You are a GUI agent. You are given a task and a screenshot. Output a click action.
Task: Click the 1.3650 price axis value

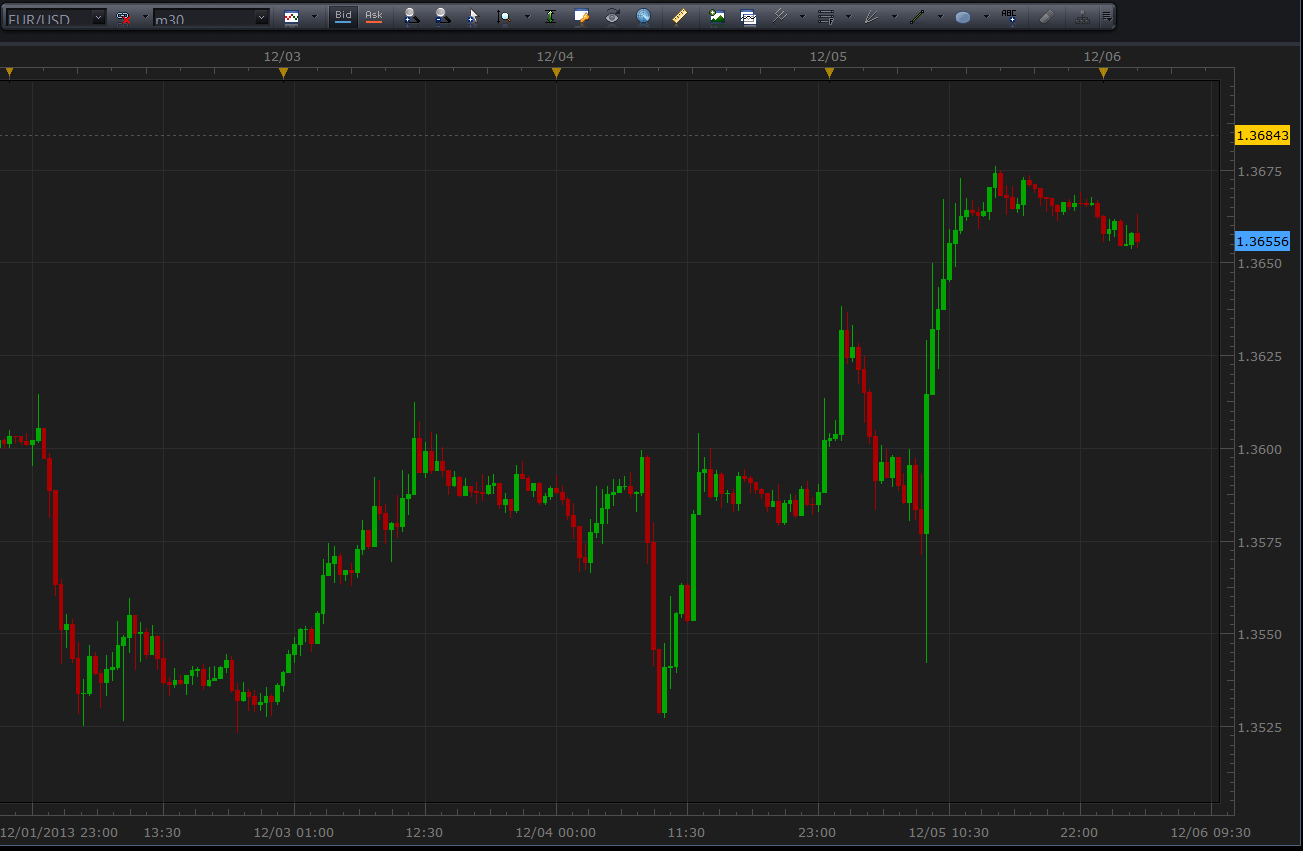(1260, 263)
